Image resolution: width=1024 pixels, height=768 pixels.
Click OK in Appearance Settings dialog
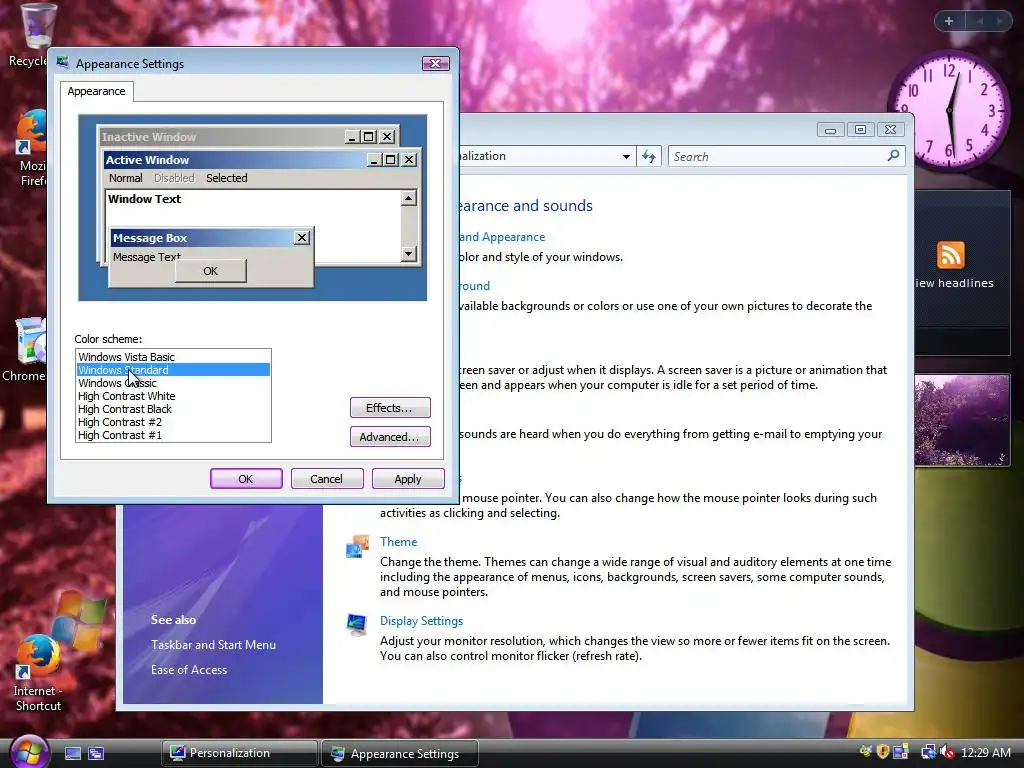point(246,479)
